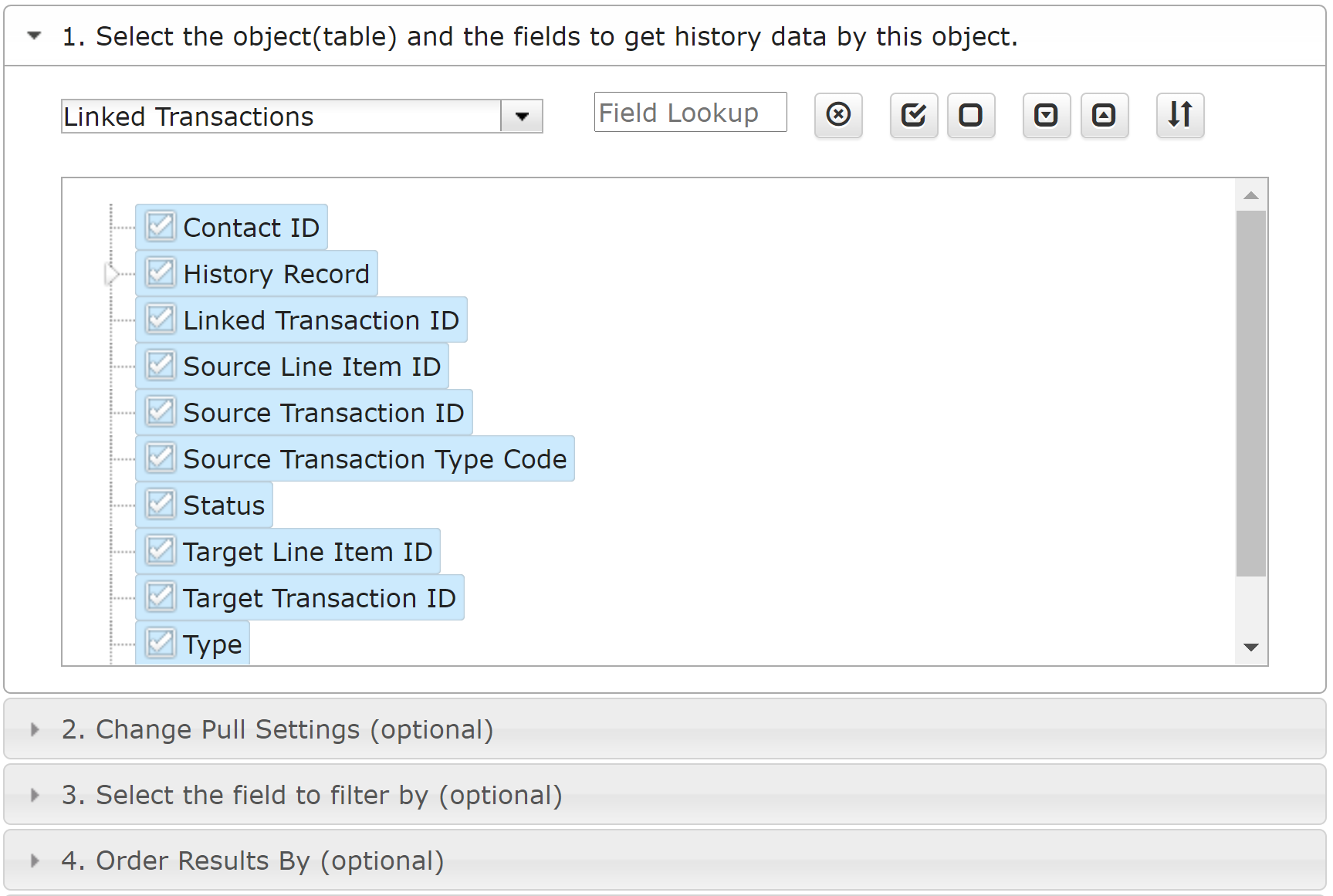Uncheck Source Transaction Type Code checkbox
The width and height of the screenshot is (1333, 896).
[161, 458]
